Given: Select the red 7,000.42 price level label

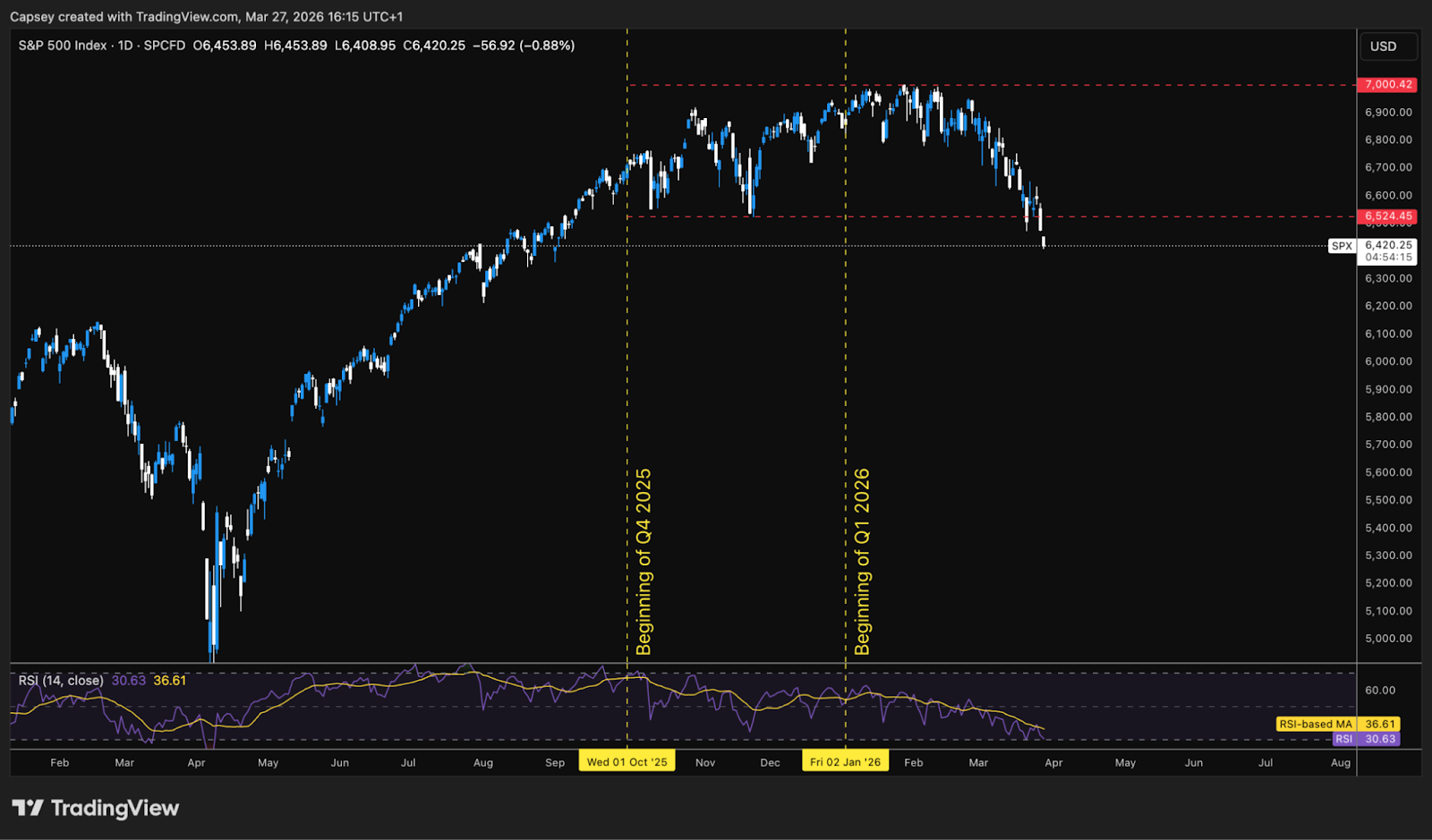Looking at the screenshot, I should coord(1388,84).
